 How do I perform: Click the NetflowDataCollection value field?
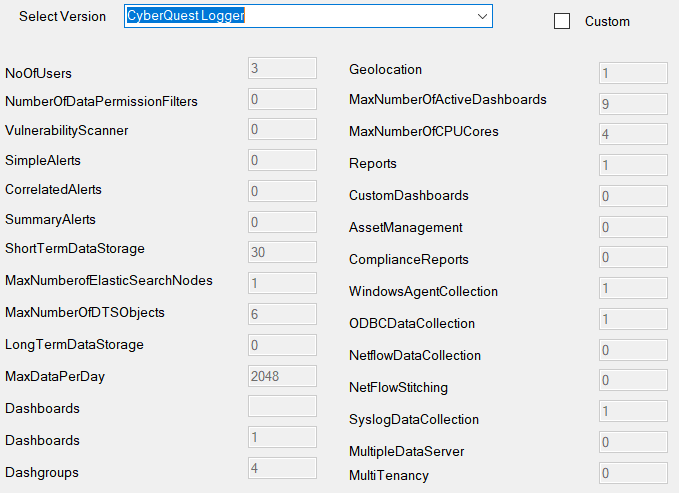click(x=633, y=350)
